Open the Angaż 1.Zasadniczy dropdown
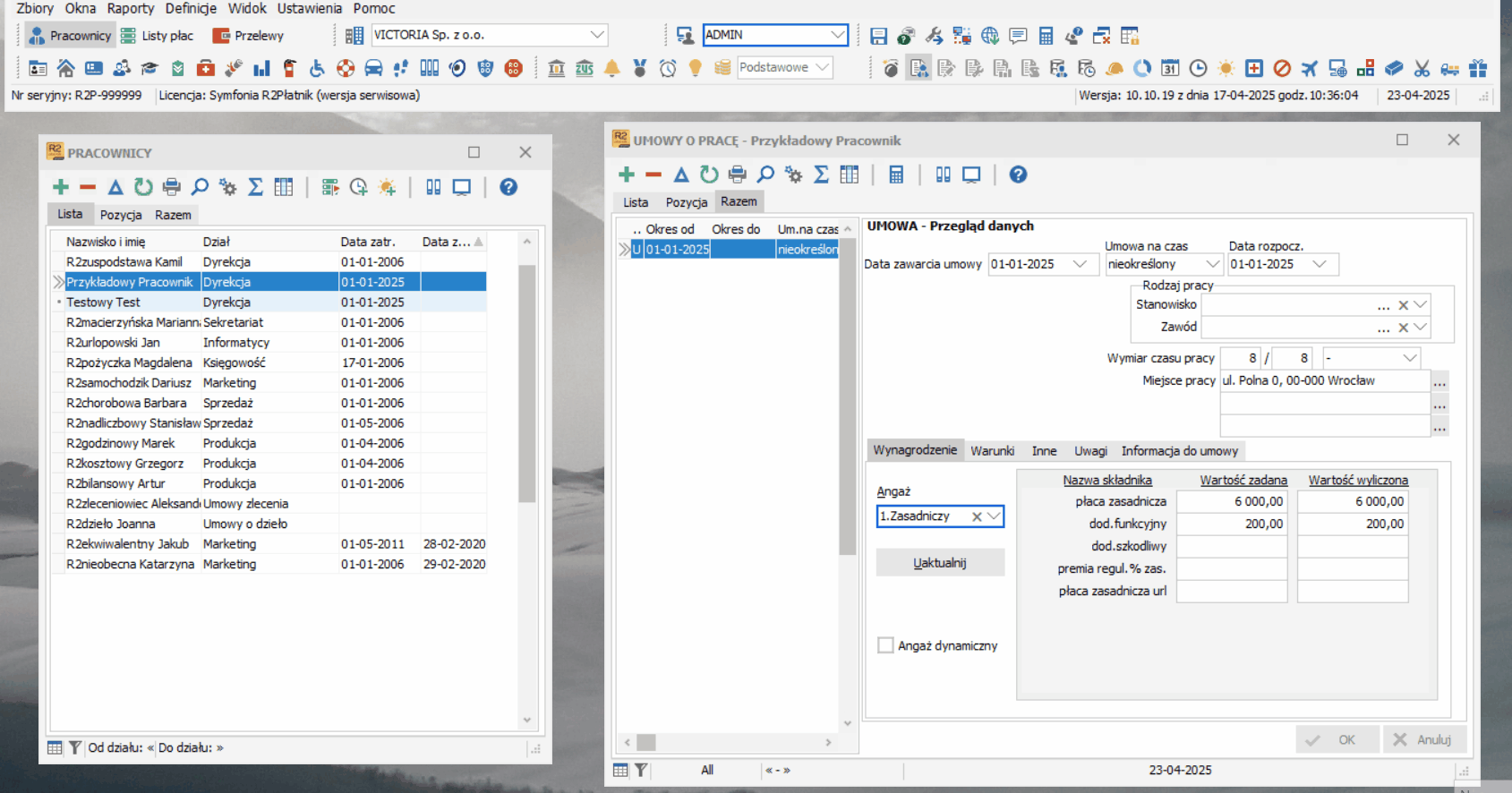This screenshot has width=1512, height=793. tap(994, 516)
